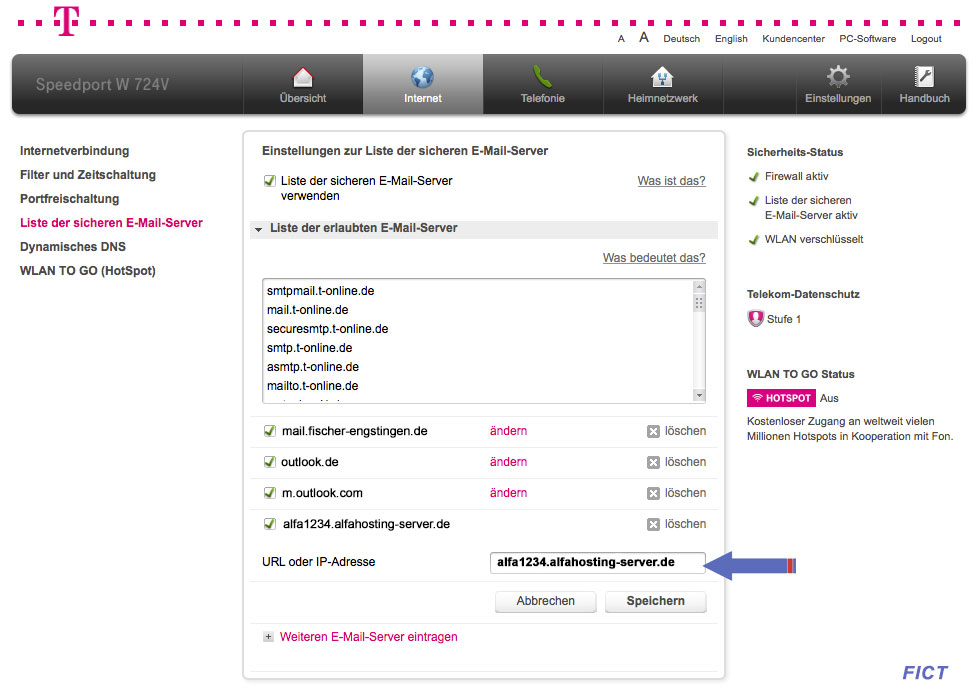Image resolution: width=975 pixels, height=698 pixels.
Task: Click Logout in the top bar
Action: pos(926,39)
